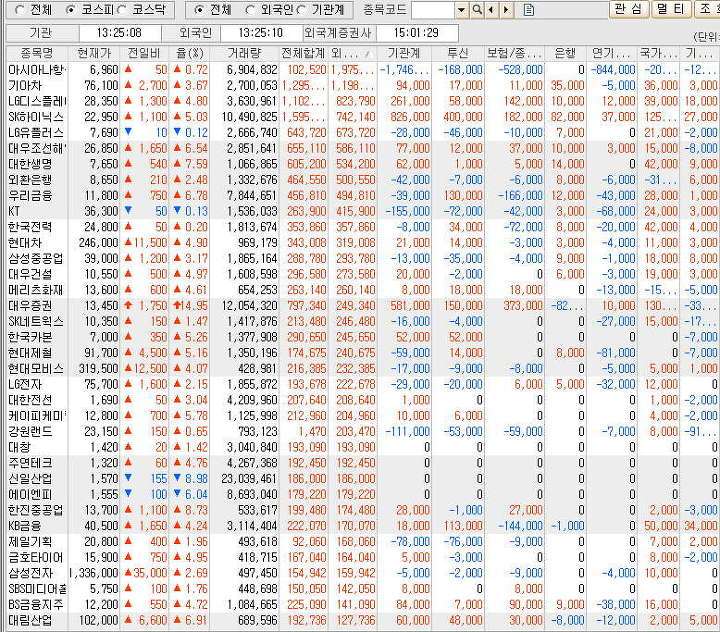Select the 아시아나항 stock row
The height and width of the screenshot is (632, 720).
click(363, 70)
